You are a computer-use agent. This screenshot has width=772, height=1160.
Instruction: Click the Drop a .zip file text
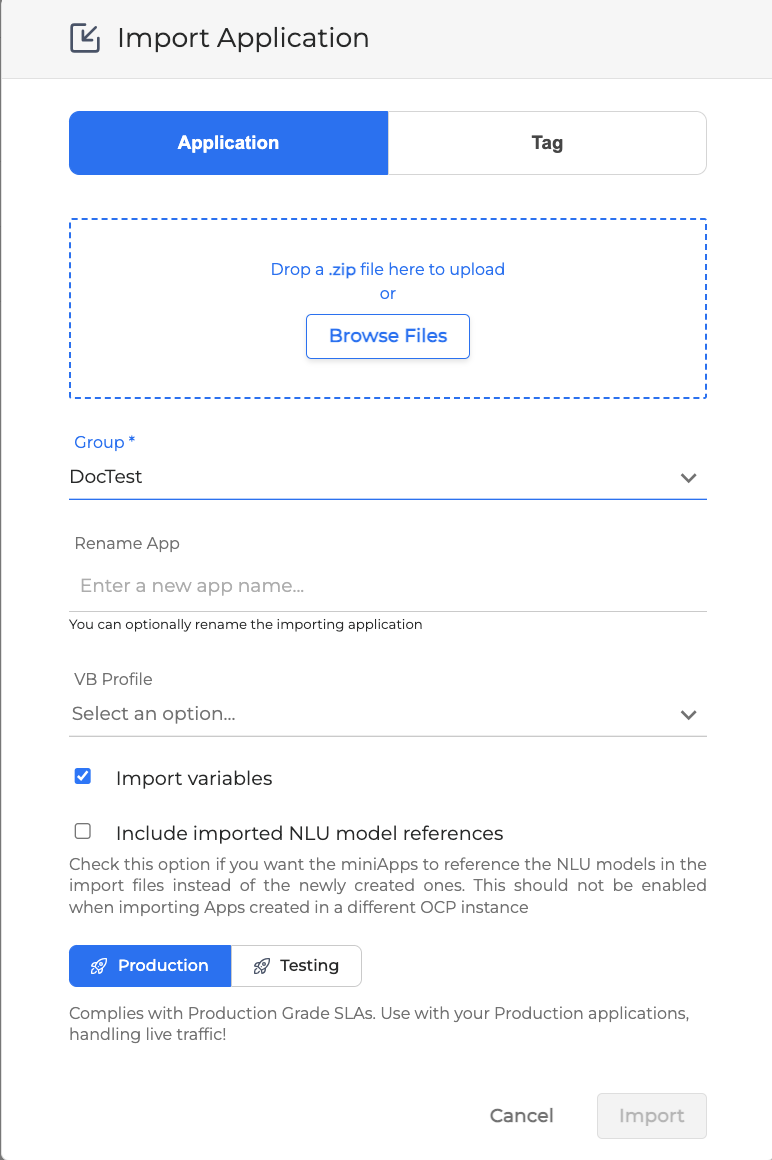point(387,269)
